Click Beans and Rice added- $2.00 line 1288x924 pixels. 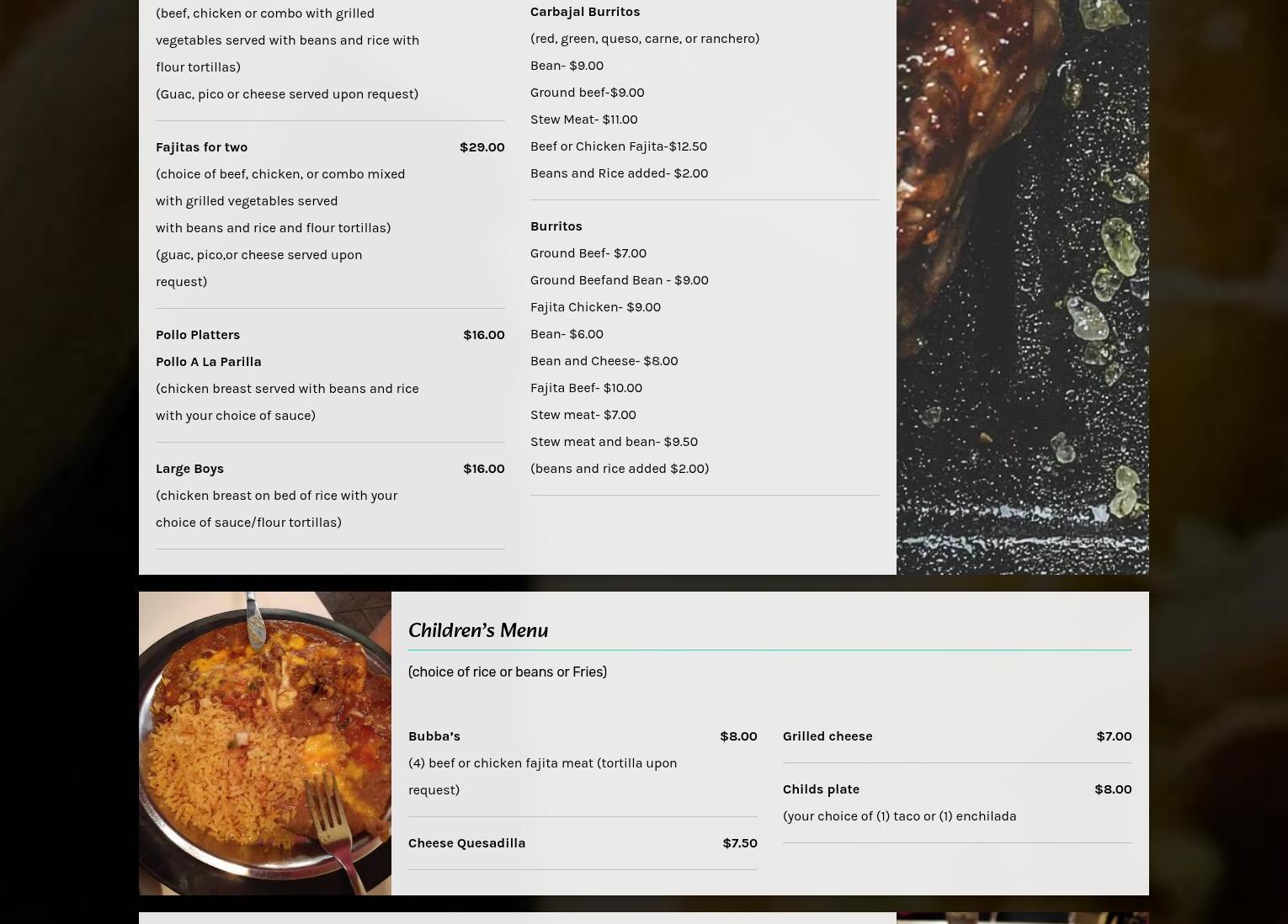[619, 173]
